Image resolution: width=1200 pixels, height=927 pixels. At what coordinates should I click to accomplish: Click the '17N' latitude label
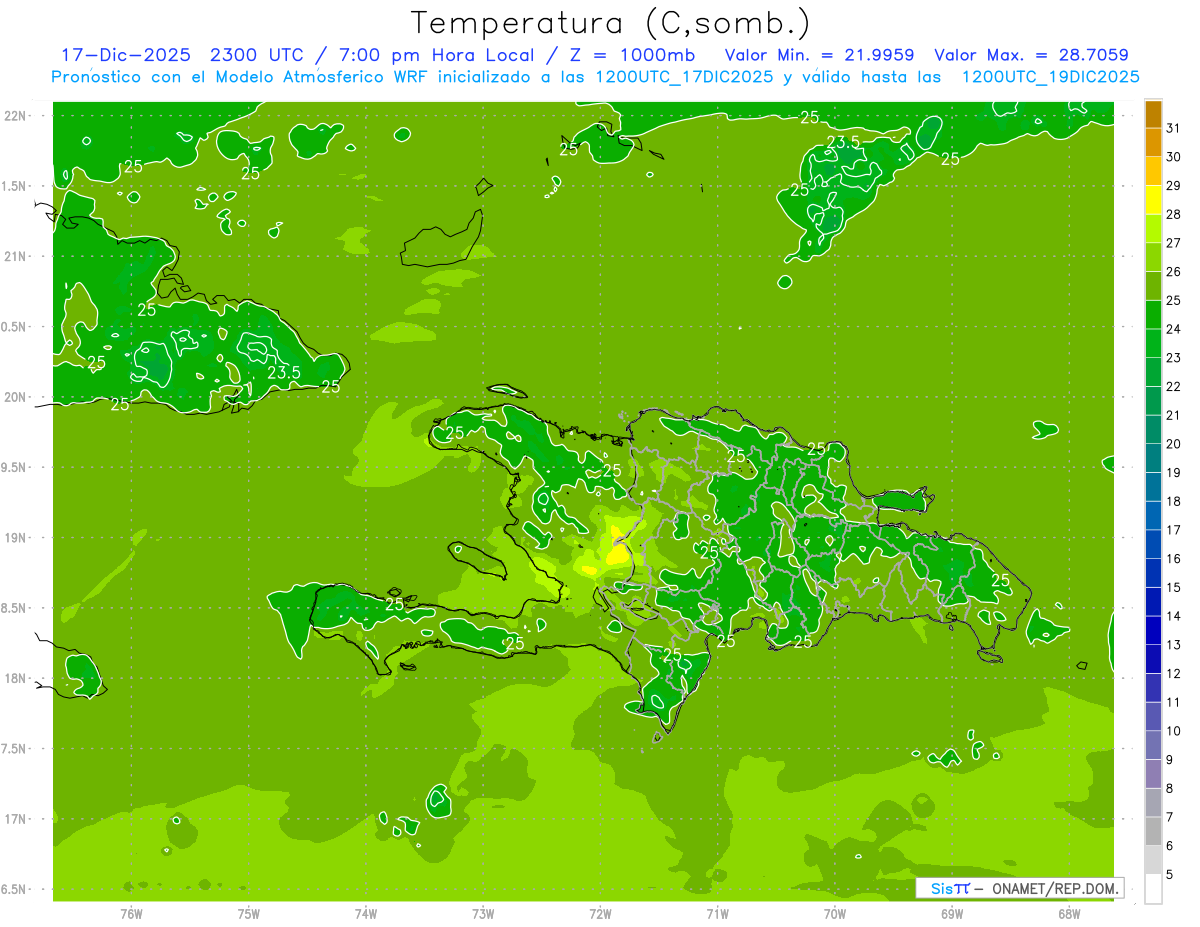(x=15, y=819)
